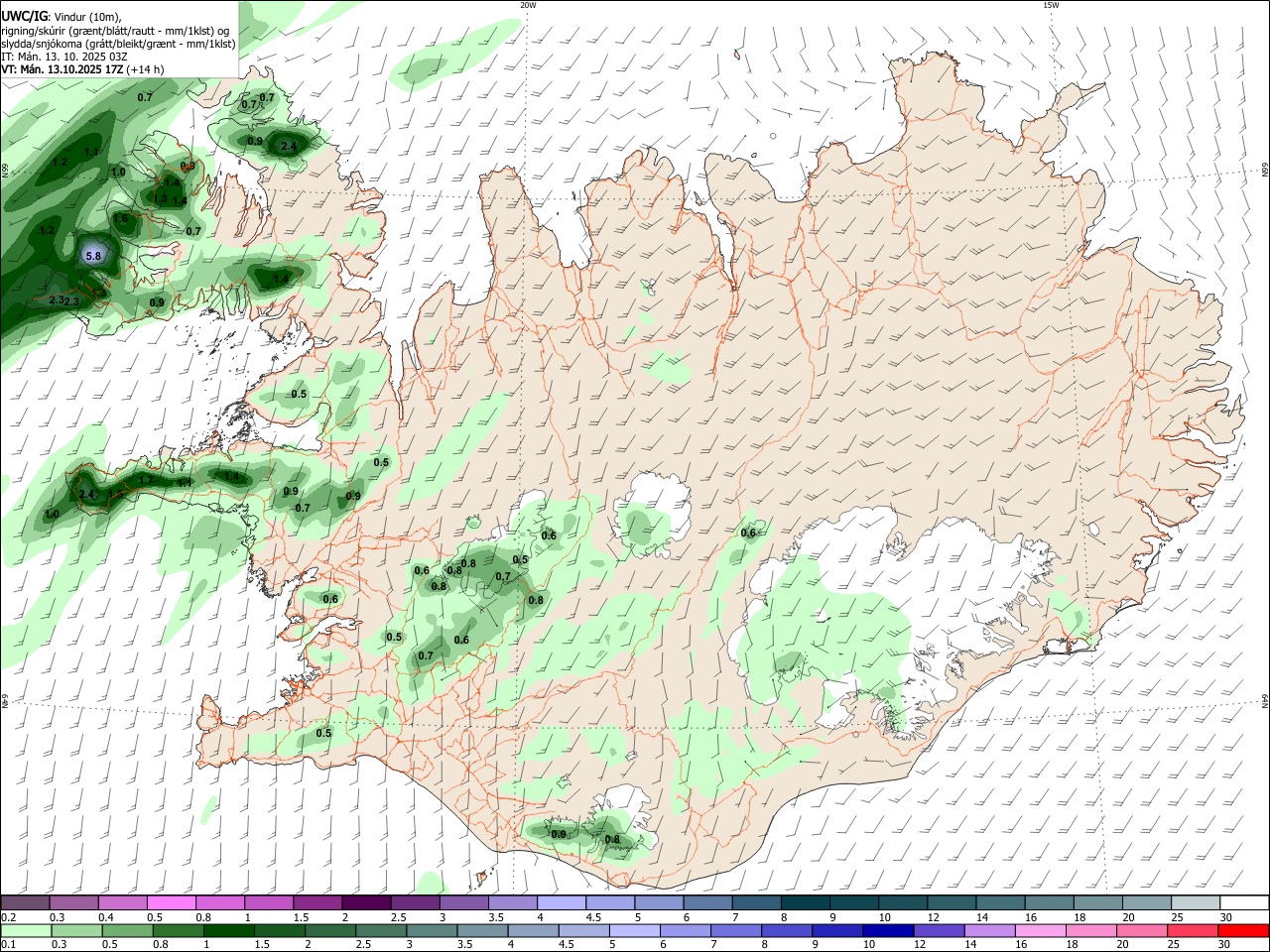This screenshot has width=1270, height=952.
Task: Pick the pale grey swatch between 25 and 30
Action: click(x=1196, y=902)
